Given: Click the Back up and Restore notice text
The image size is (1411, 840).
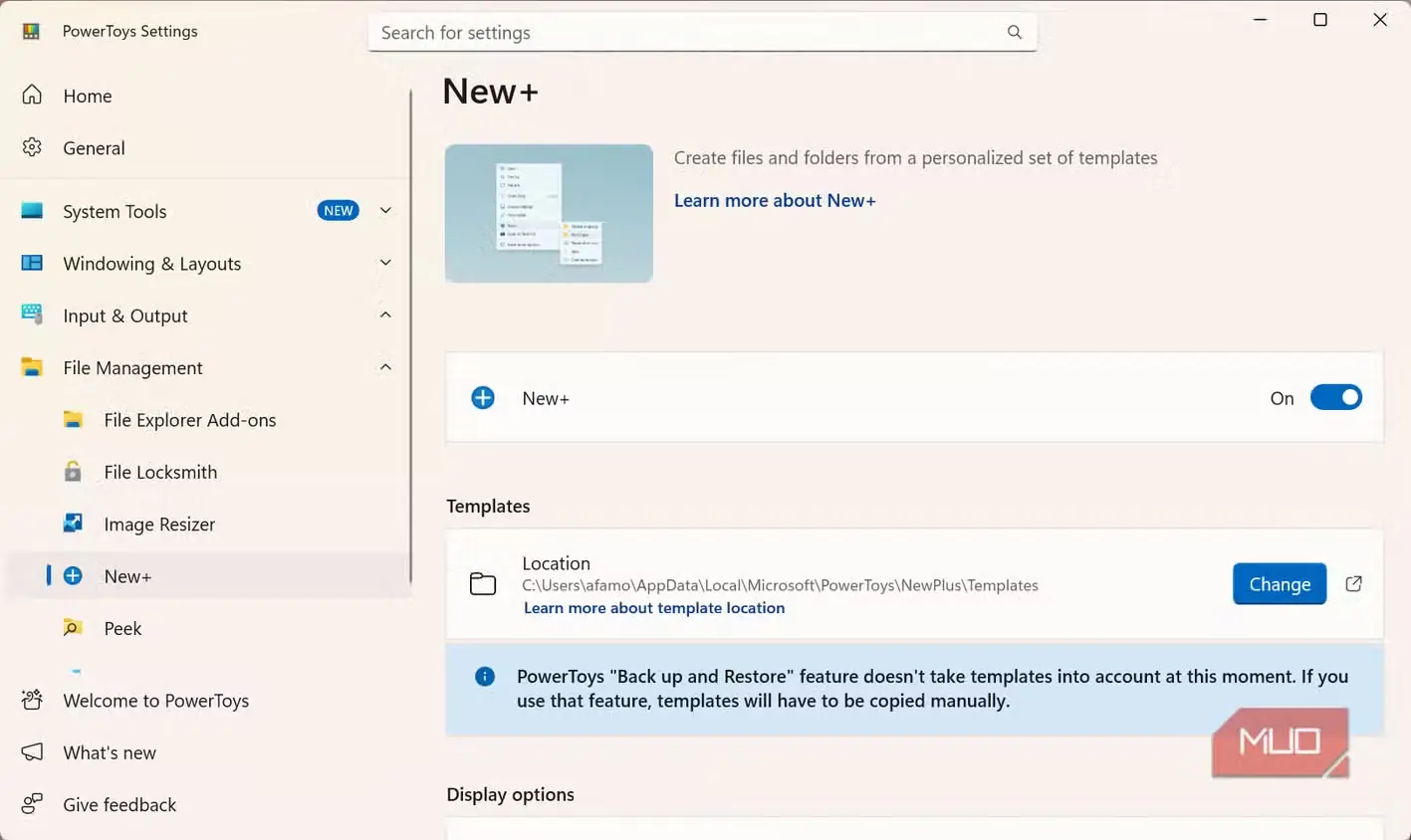Looking at the screenshot, I should pyautogui.click(x=932, y=689).
